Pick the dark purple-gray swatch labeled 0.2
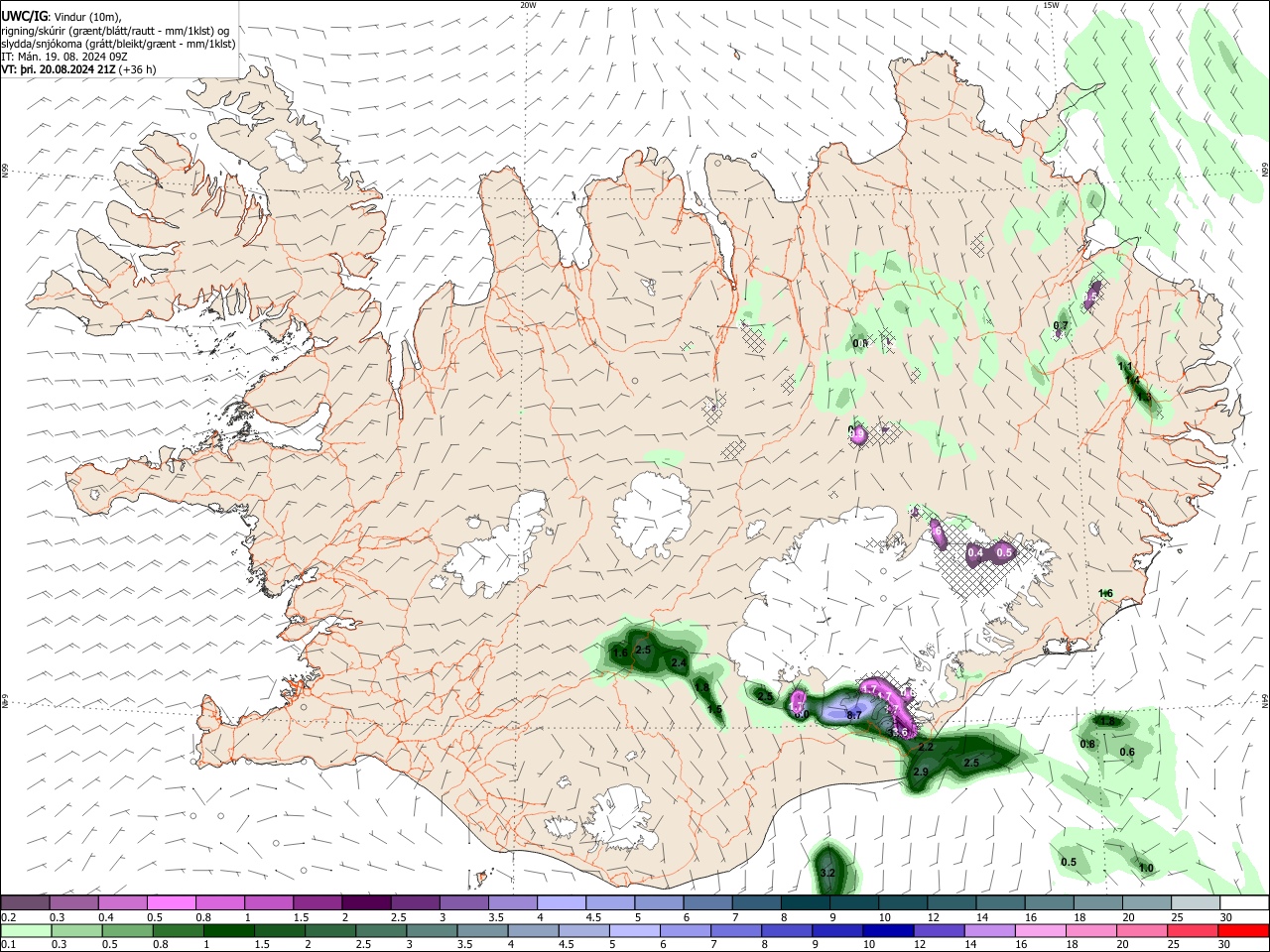Viewport: 1270px width, 952px height. (24, 903)
